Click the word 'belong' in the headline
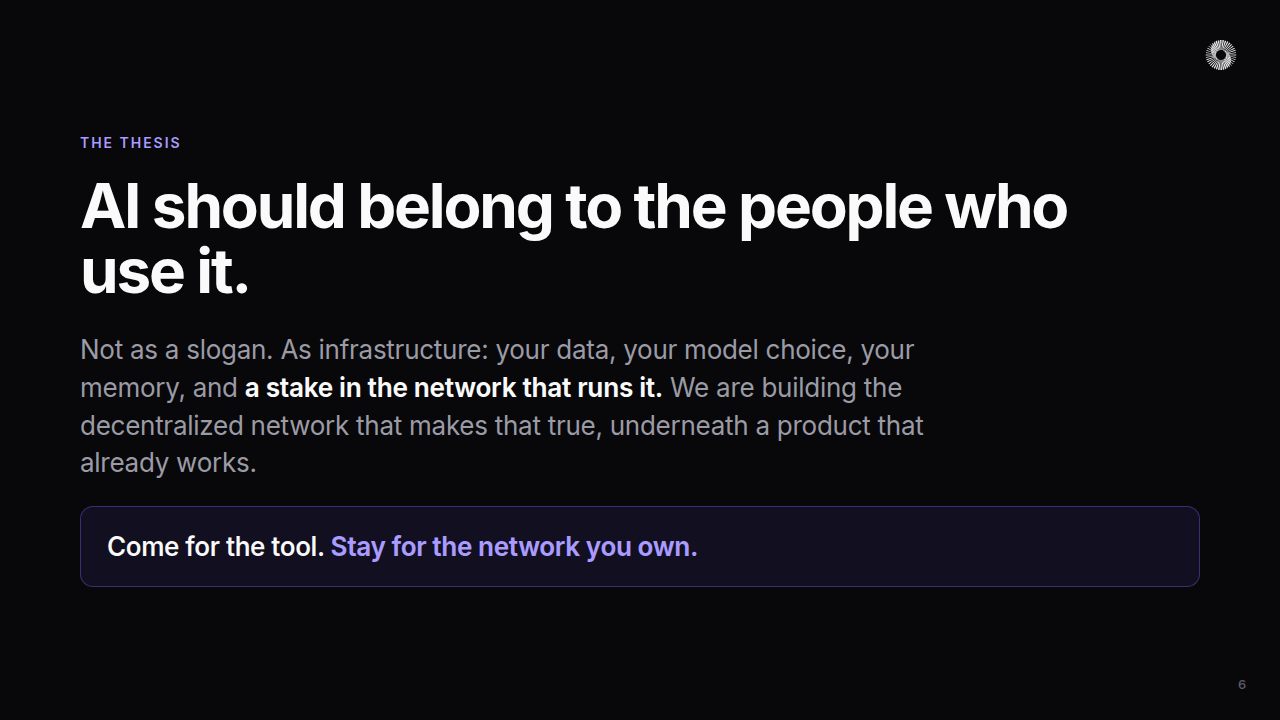 [x=455, y=207]
